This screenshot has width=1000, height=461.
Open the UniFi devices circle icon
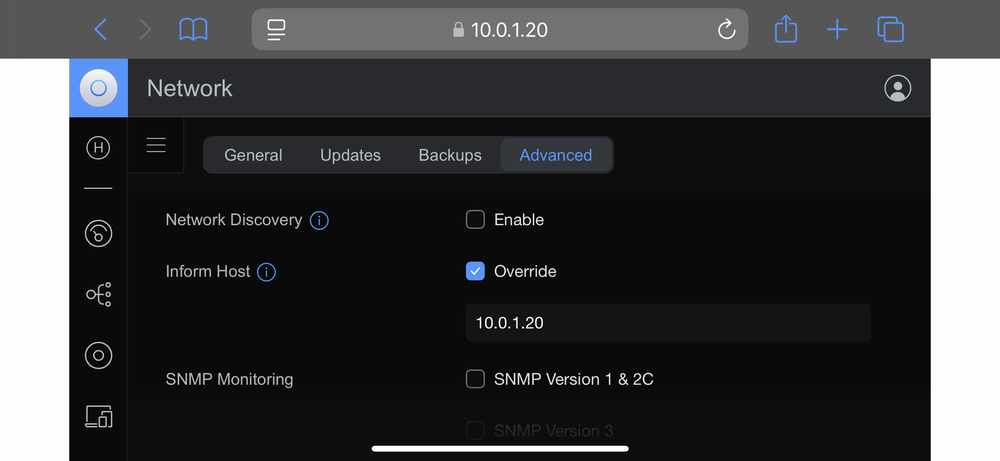pyautogui.click(x=98, y=356)
